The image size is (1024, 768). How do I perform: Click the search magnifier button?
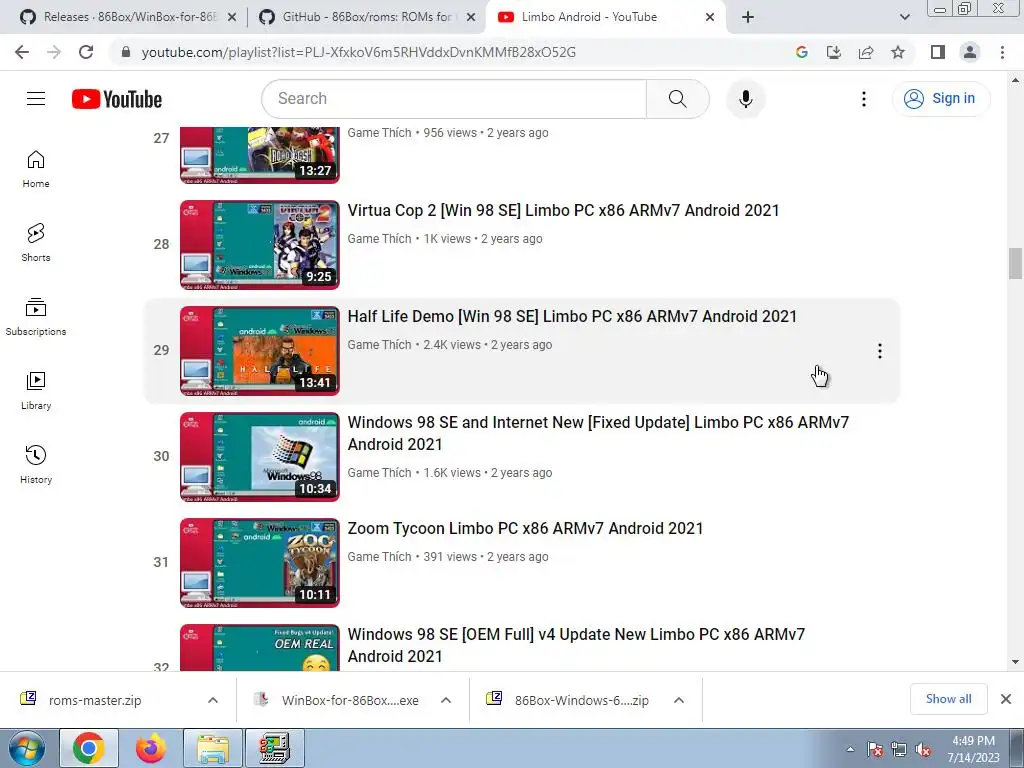pyautogui.click(x=677, y=99)
